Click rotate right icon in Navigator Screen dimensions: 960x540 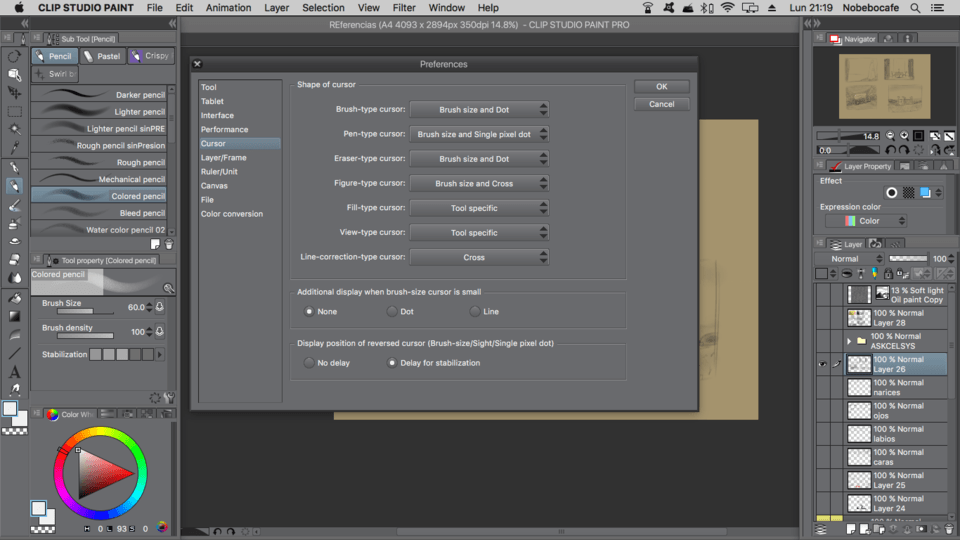pos(904,150)
